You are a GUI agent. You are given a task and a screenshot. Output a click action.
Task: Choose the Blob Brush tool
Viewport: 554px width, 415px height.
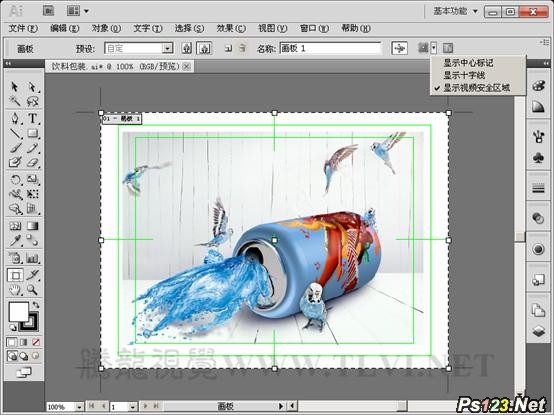pyautogui.click(x=14, y=162)
